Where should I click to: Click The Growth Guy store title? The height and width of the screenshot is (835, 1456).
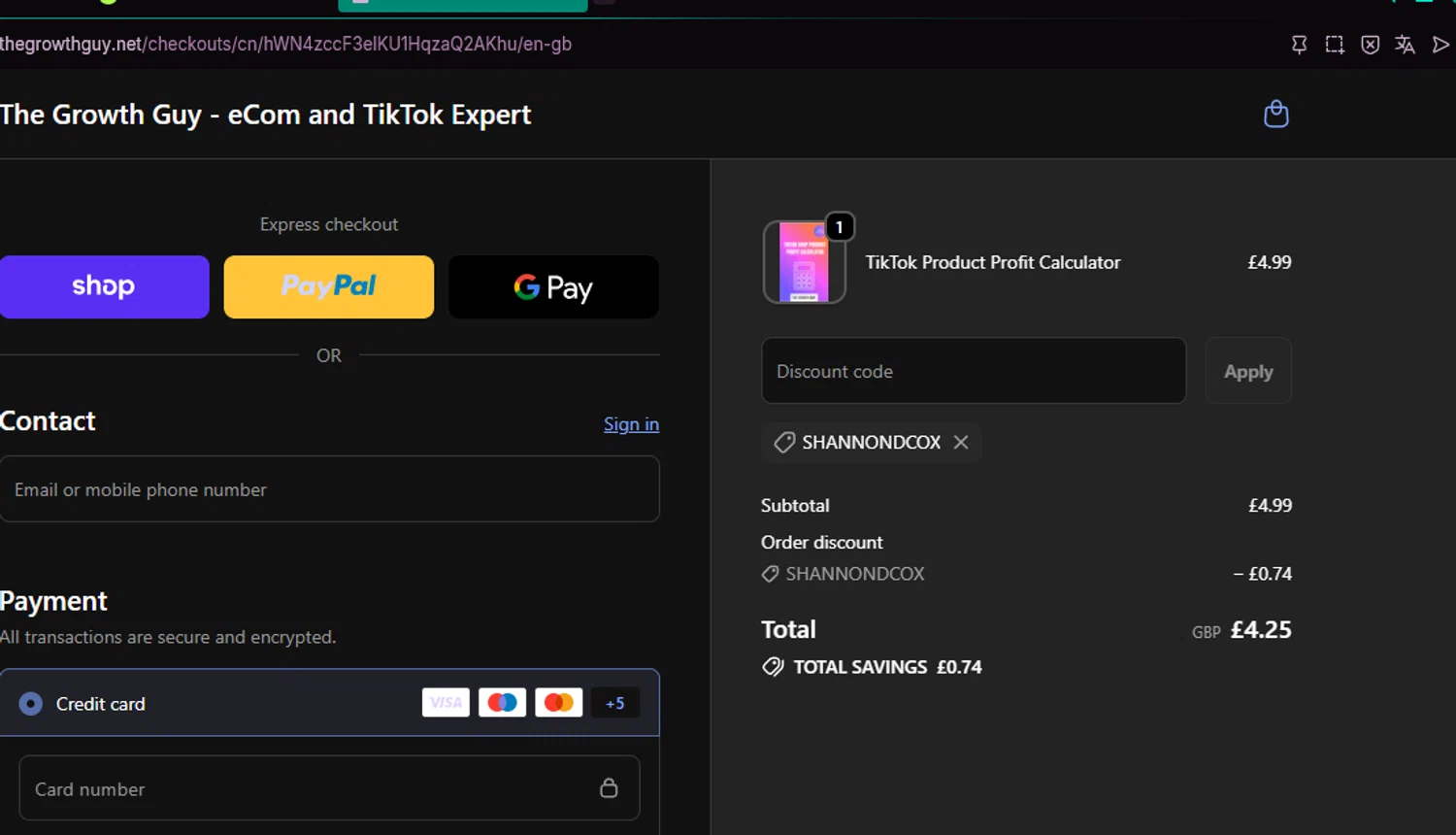(265, 115)
